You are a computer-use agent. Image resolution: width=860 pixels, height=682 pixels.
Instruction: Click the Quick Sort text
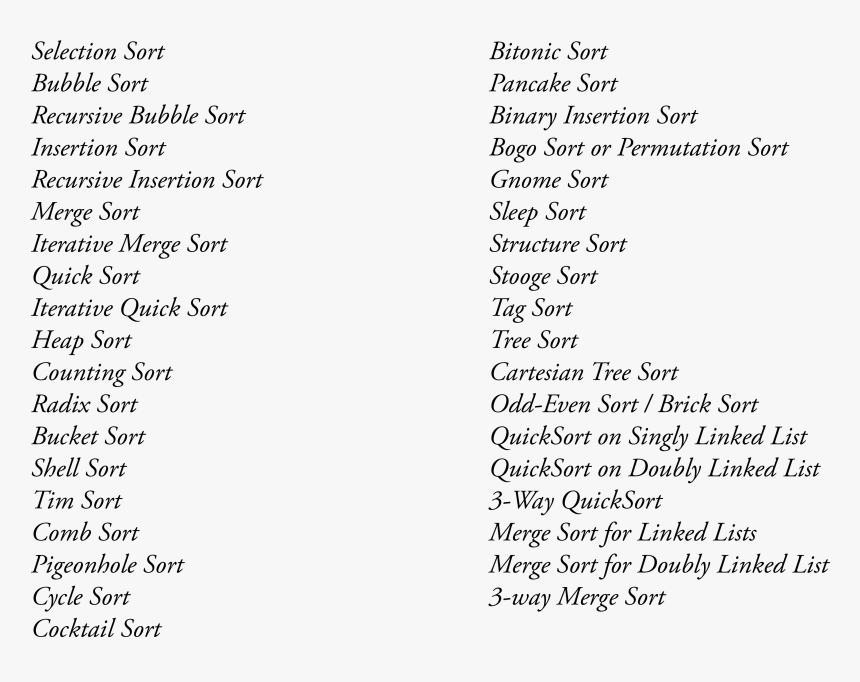pyautogui.click(x=86, y=276)
